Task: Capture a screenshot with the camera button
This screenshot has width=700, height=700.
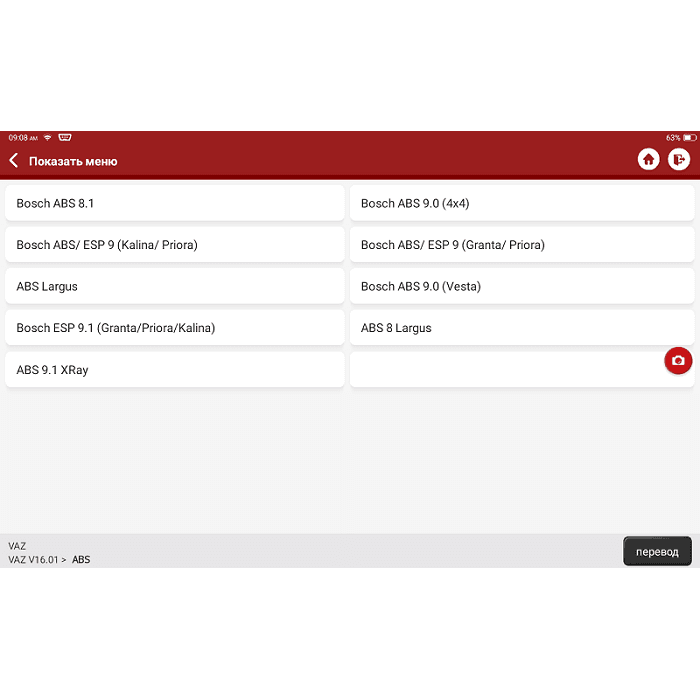Action: (x=678, y=360)
